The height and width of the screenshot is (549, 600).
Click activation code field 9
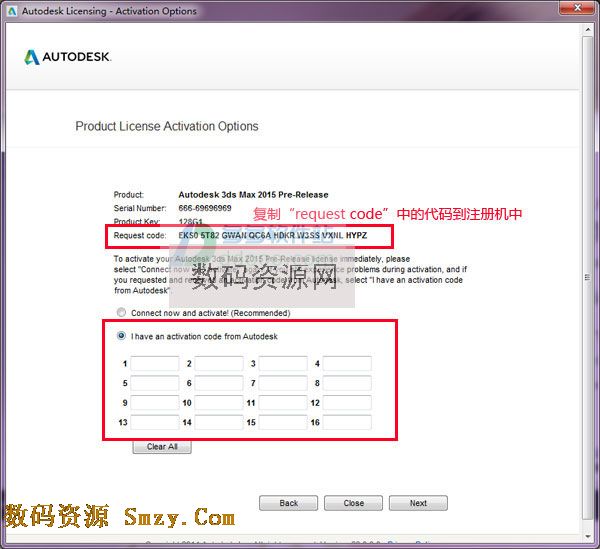point(155,403)
